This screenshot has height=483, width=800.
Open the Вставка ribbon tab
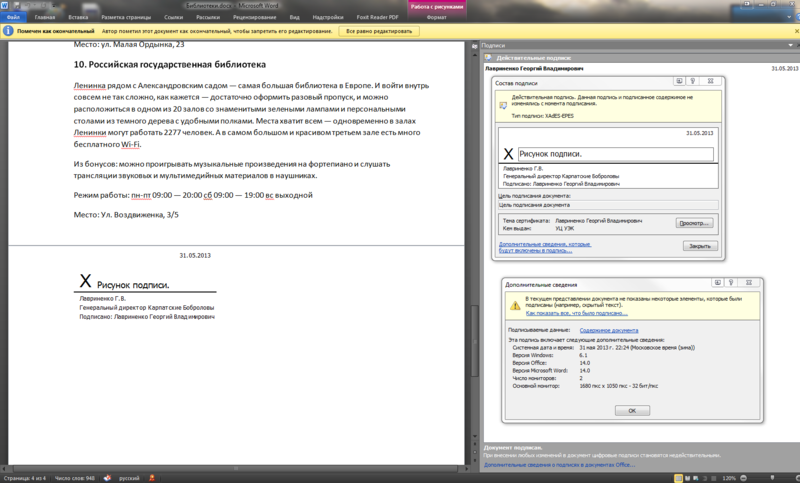tap(78, 17)
